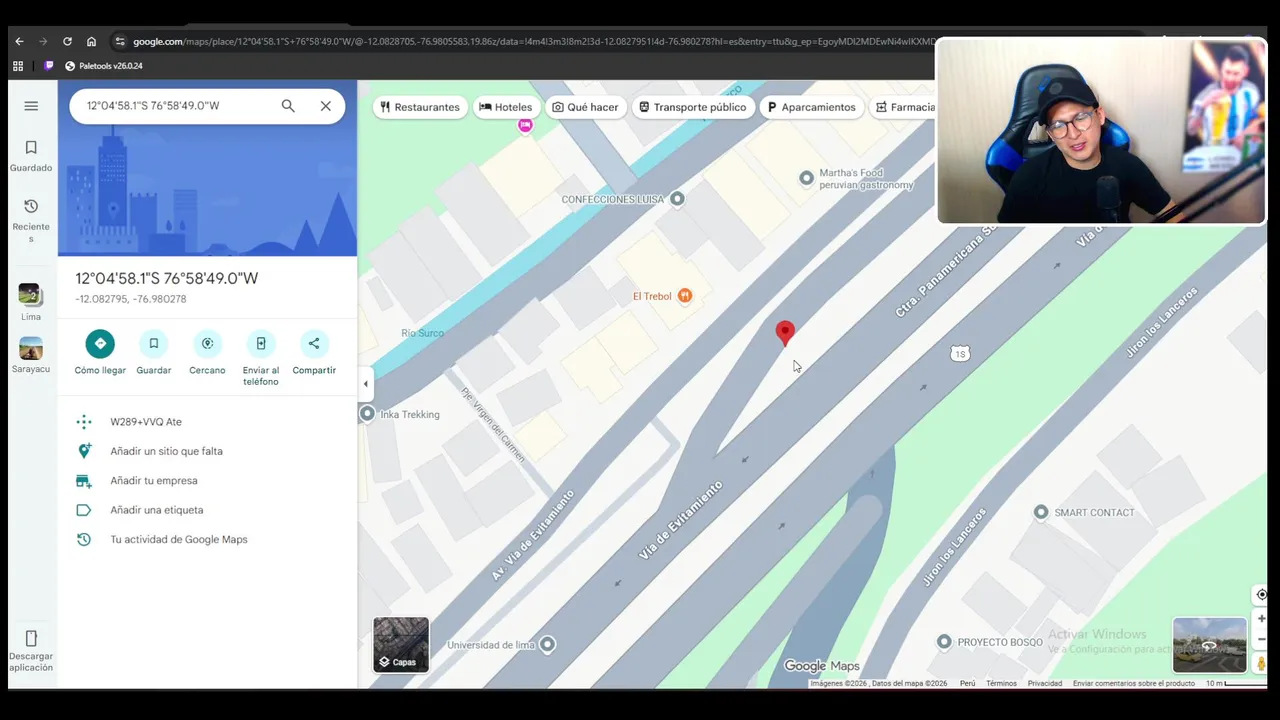This screenshot has height=720, width=1280.
Task: Click the browser address bar URL
Action: click(x=532, y=42)
